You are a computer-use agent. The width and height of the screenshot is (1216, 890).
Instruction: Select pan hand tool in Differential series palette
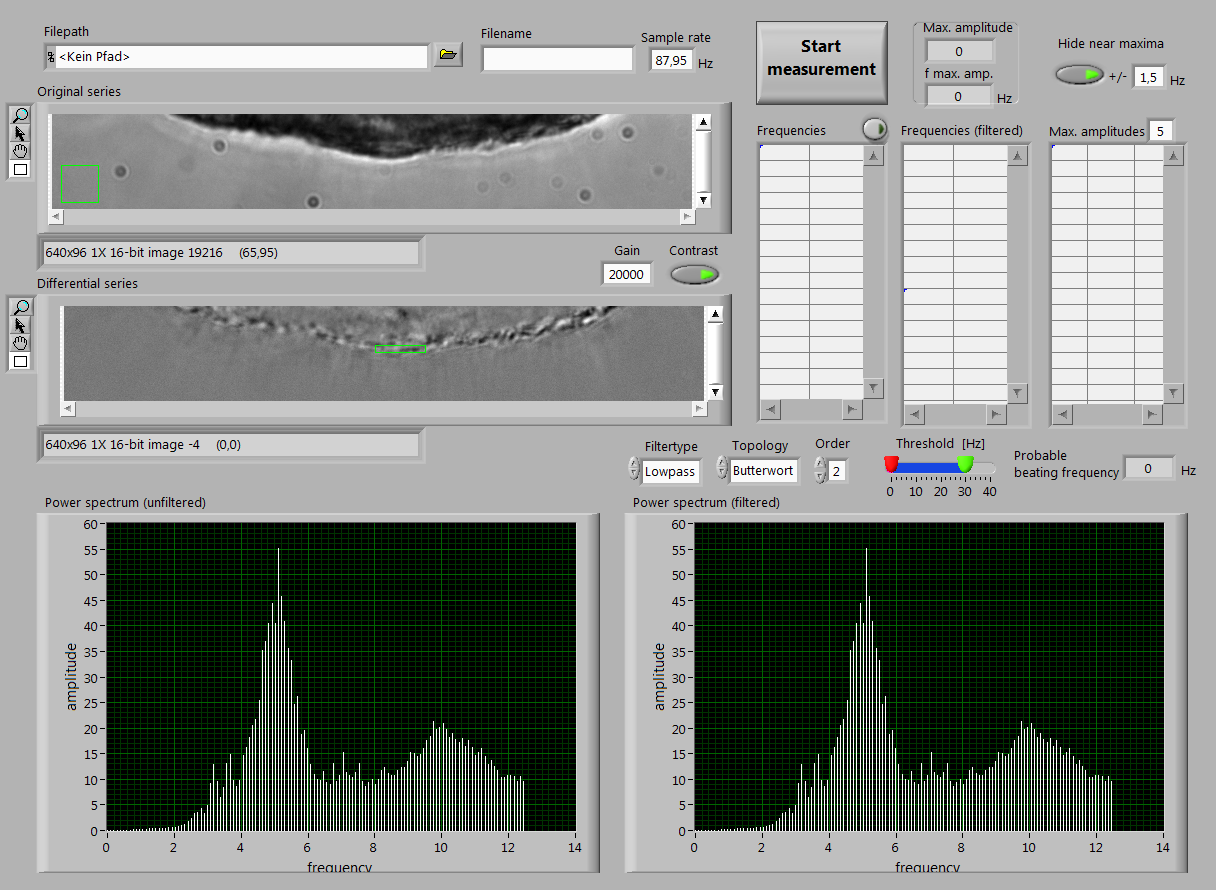tap(20, 343)
